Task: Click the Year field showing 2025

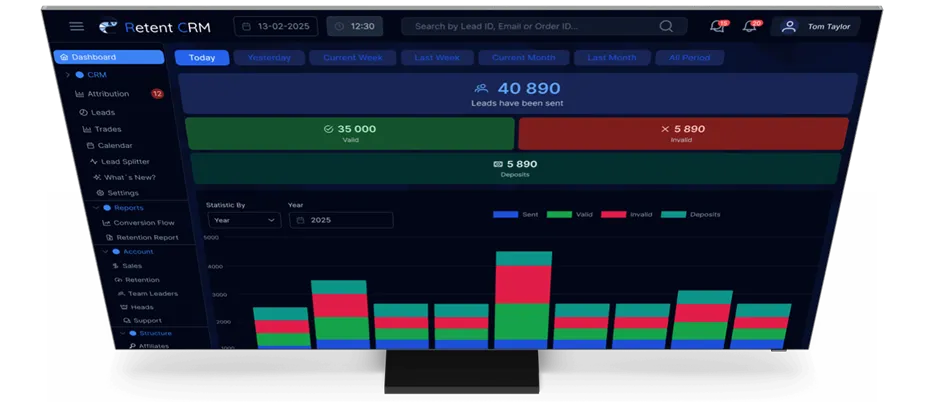Action: tap(341, 220)
